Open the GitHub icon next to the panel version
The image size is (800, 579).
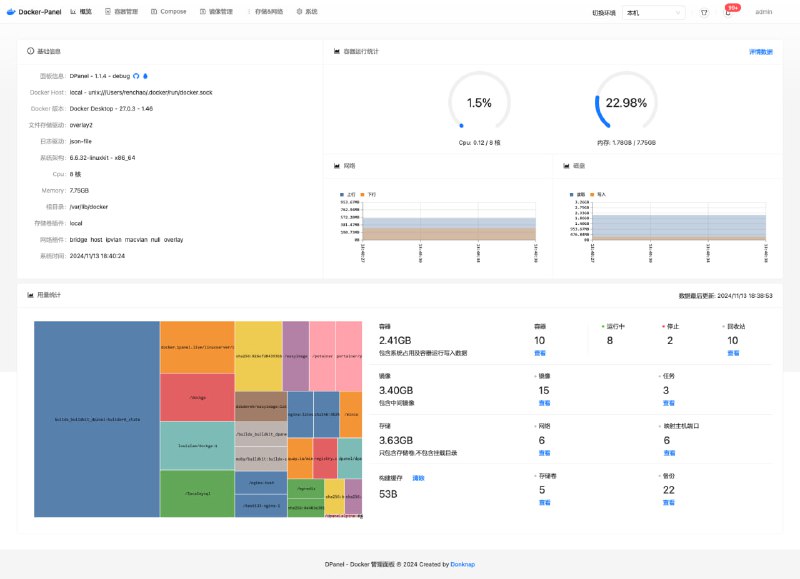tap(136, 75)
